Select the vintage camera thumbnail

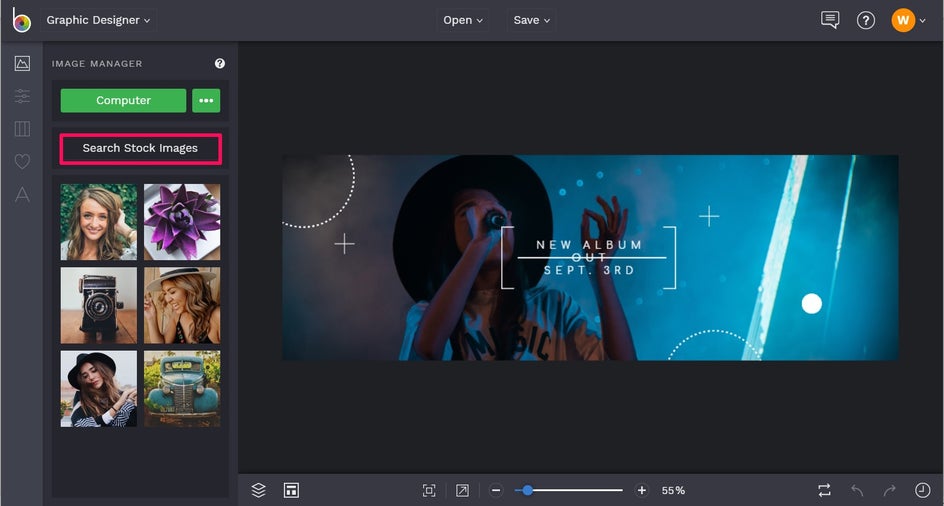coord(99,305)
